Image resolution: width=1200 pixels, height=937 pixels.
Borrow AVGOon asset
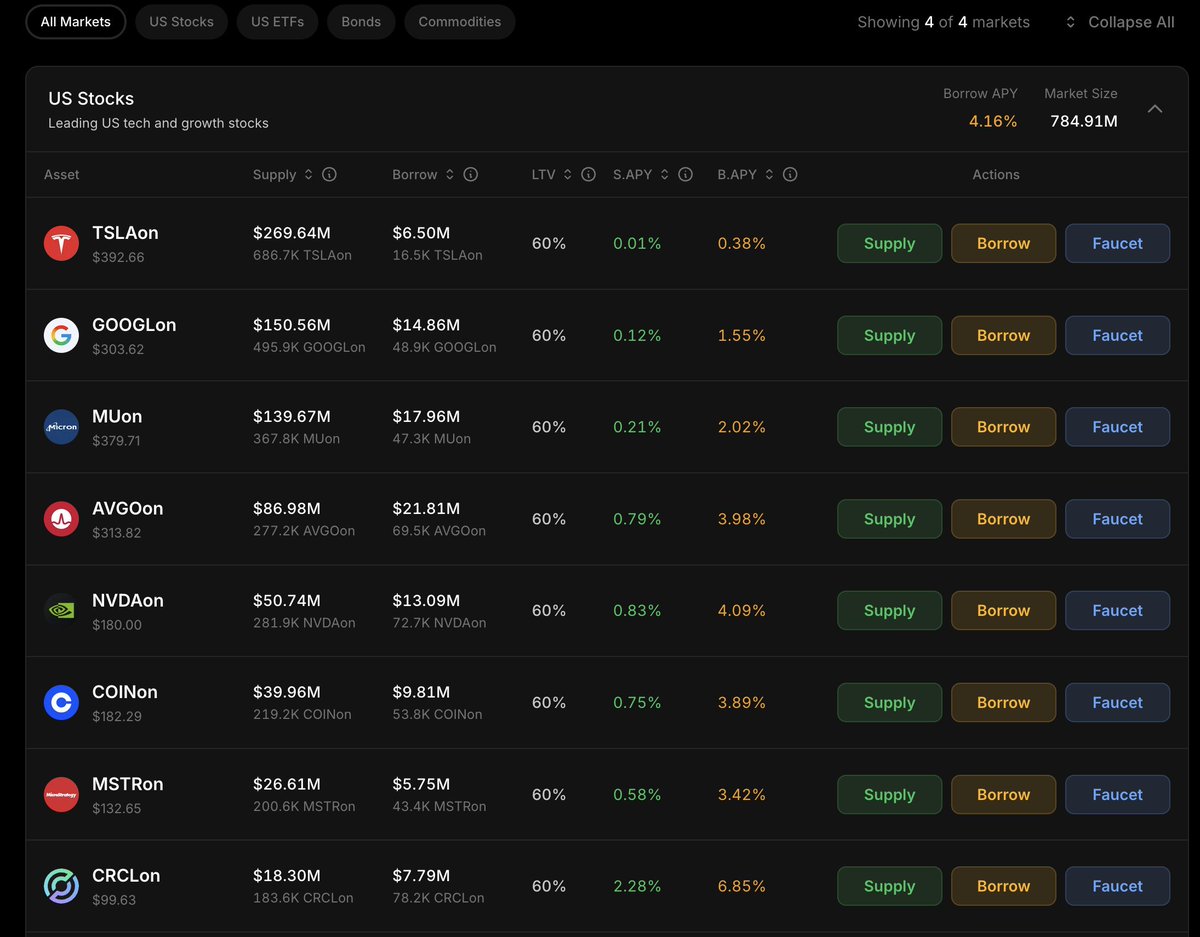pos(1003,519)
